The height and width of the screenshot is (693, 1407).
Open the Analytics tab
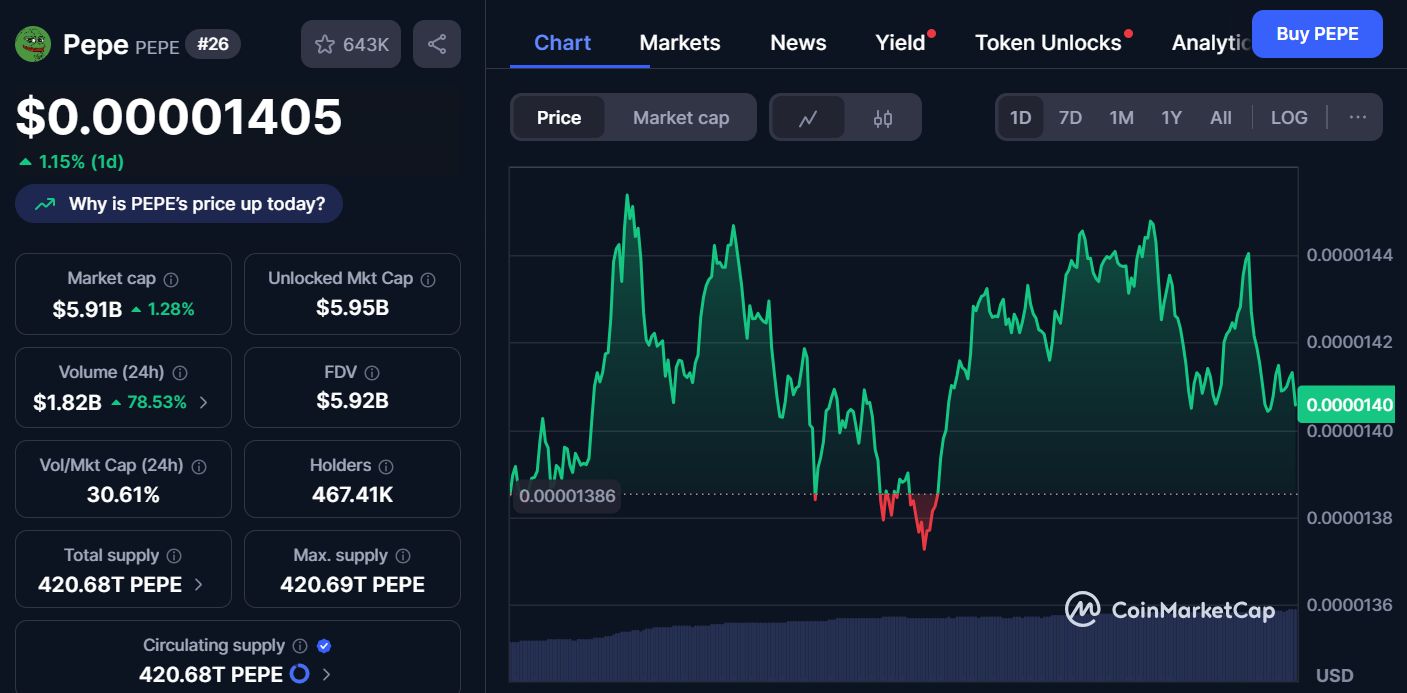1210,43
